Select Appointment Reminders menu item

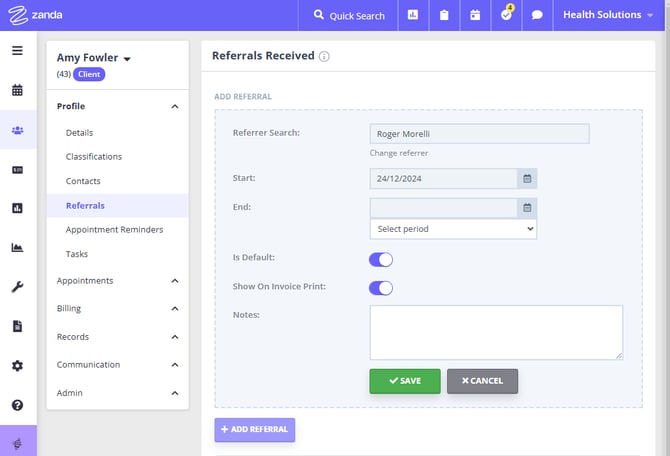pos(114,230)
